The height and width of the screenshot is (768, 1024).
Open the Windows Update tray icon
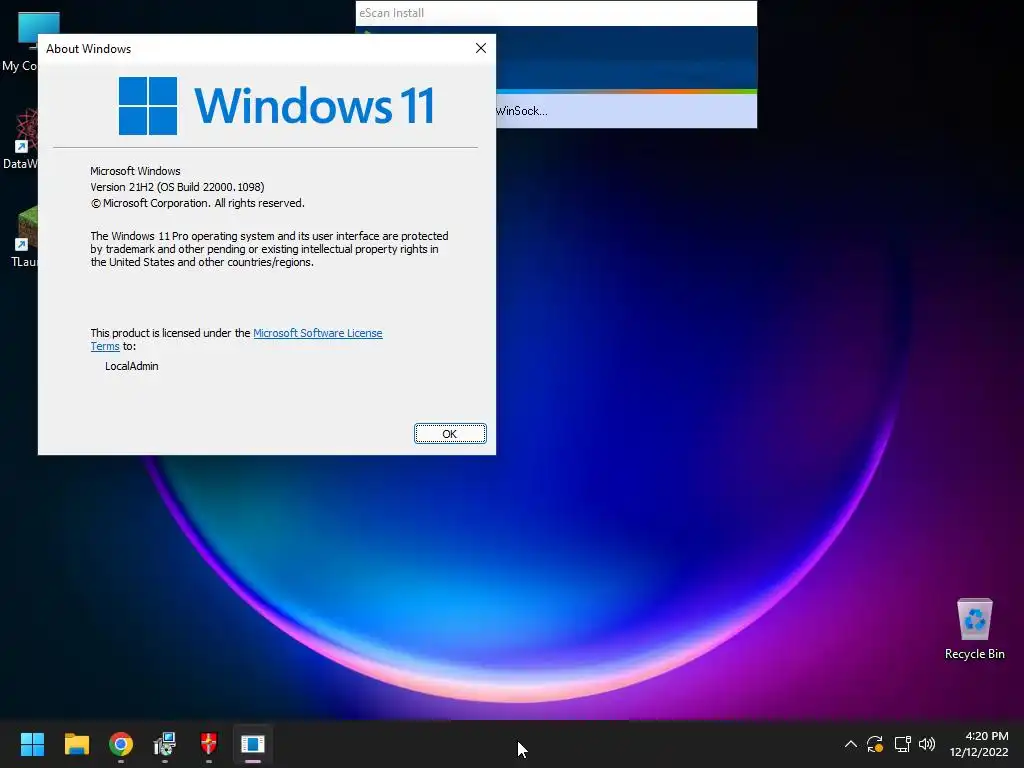875,744
